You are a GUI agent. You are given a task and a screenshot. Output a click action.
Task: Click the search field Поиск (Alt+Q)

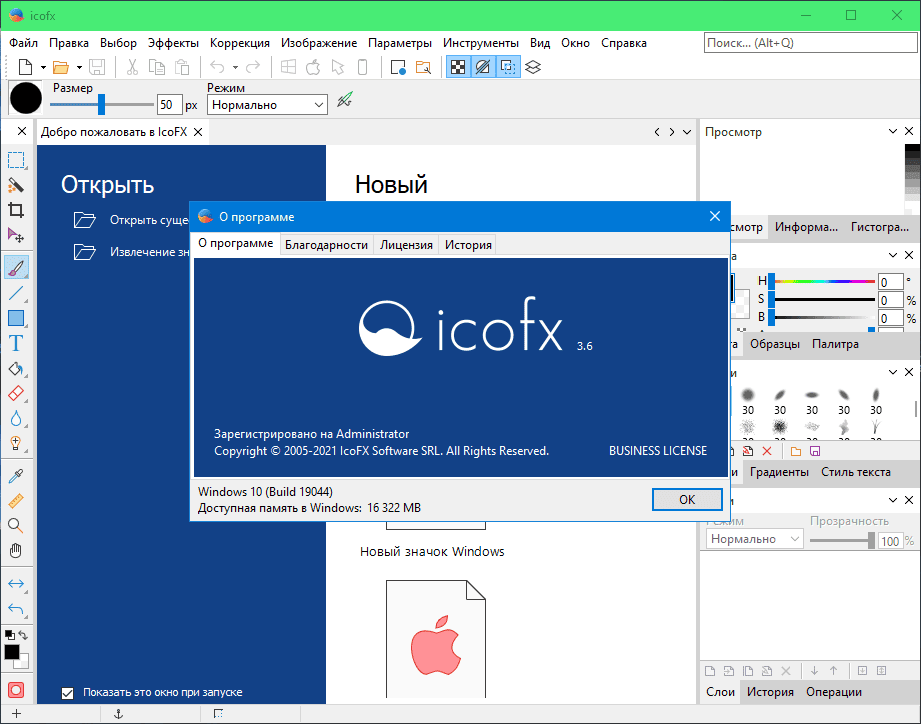(810, 43)
